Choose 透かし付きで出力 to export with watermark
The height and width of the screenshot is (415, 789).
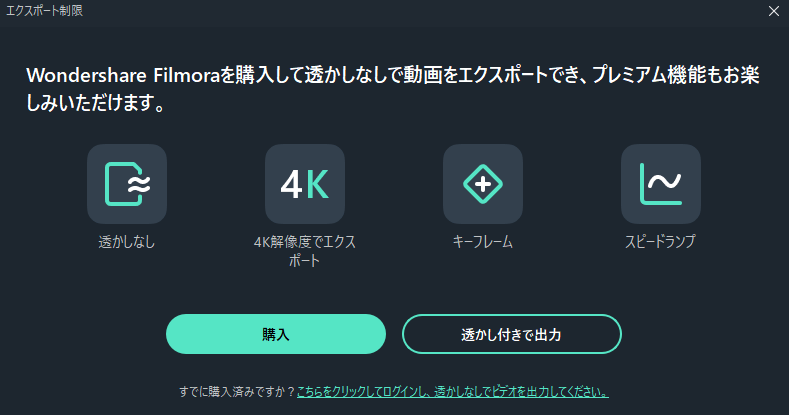tap(512, 334)
